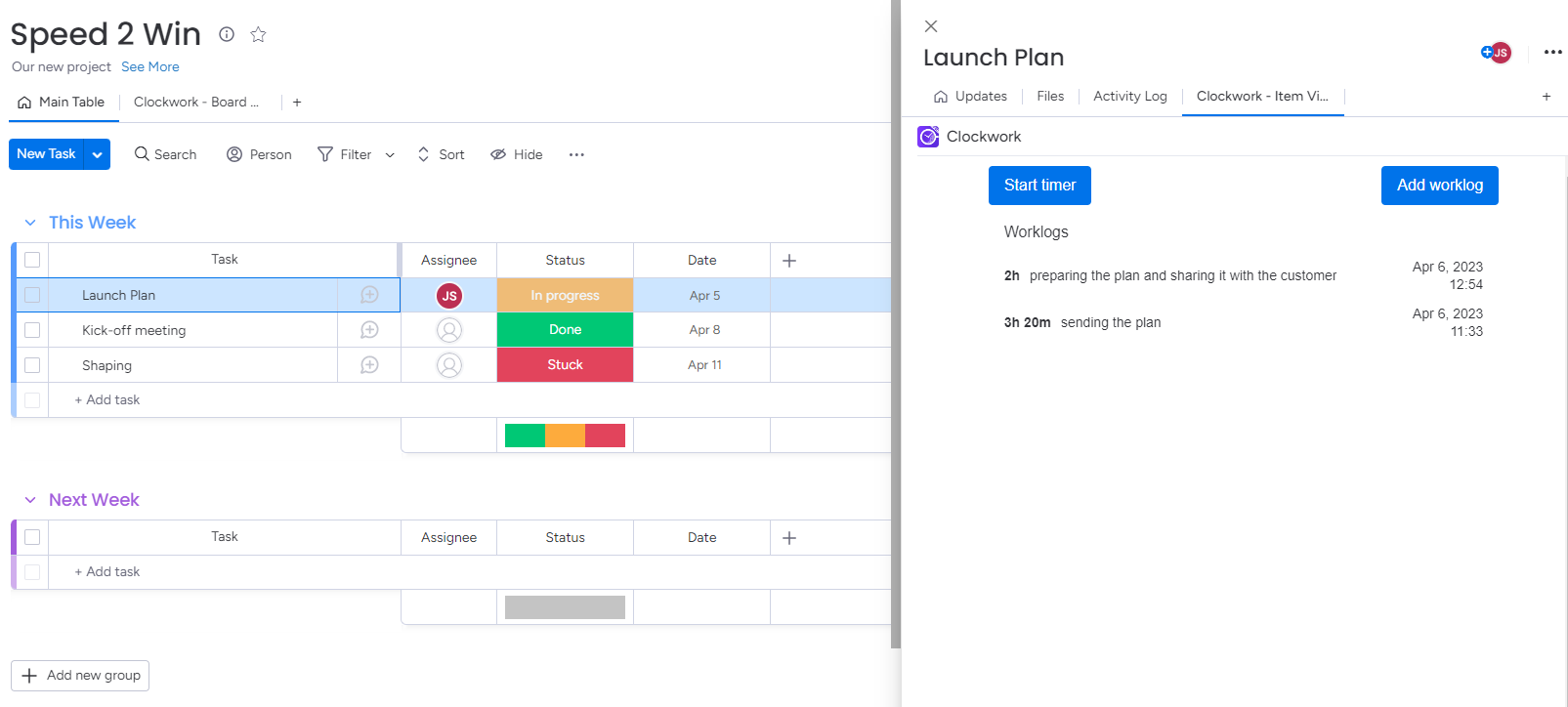Image resolution: width=1568 pixels, height=707 pixels.
Task: Open board info icon next to title
Action: click(x=227, y=34)
